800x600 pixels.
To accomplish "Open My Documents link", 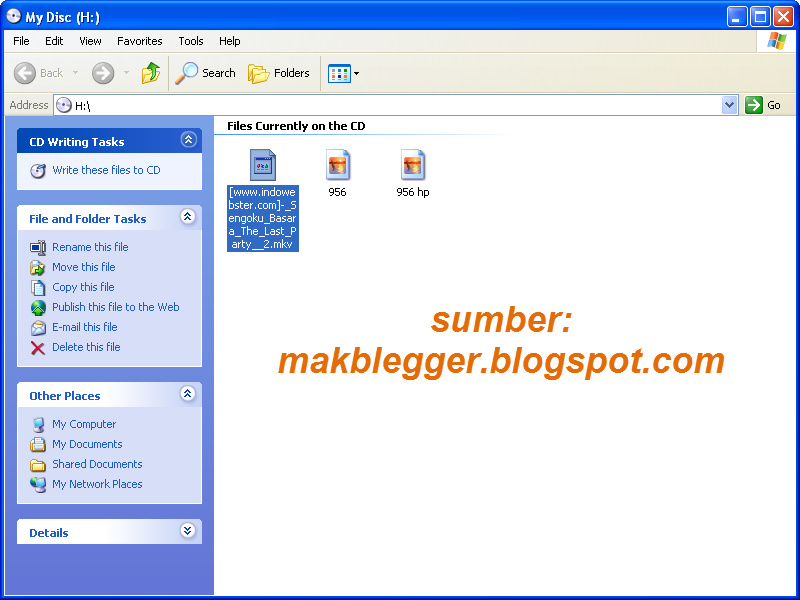I will point(87,444).
